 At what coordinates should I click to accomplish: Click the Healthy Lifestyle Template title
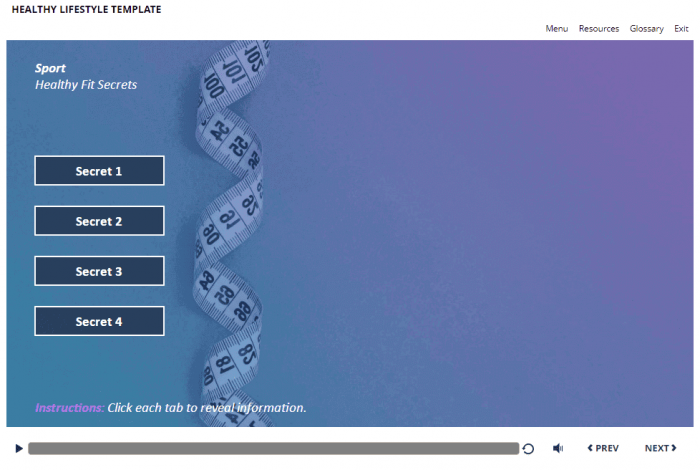(86, 9)
